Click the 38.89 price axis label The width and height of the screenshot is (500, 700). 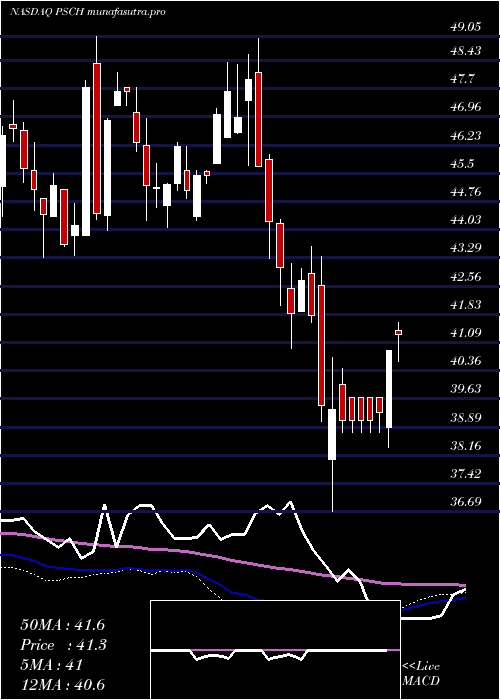click(x=465, y=418)
